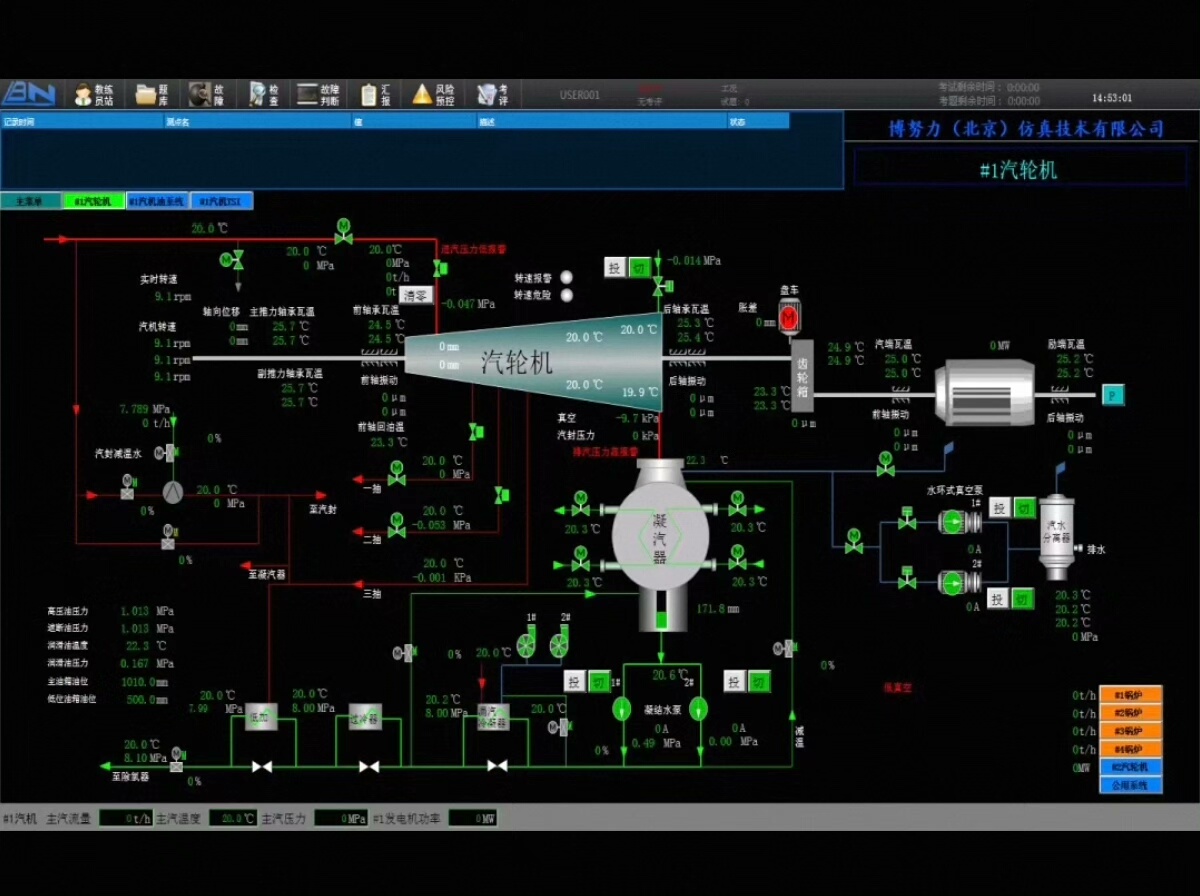This screenshot has height=896, width=1200.
Task: Click the #1汽轮机 title box at top right
Action: [x=1019, y=168]
